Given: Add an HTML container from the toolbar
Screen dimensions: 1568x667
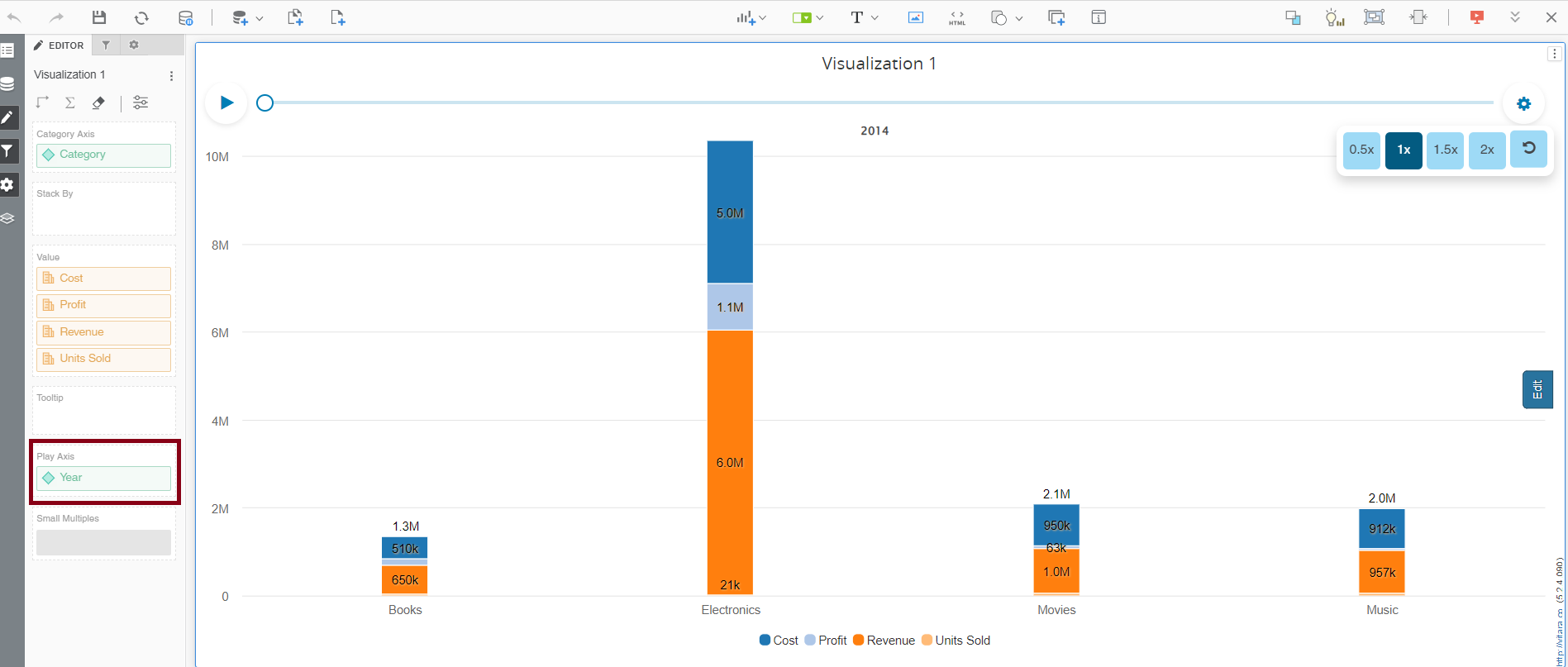Looking at the screenshot, I should (957, 17).
